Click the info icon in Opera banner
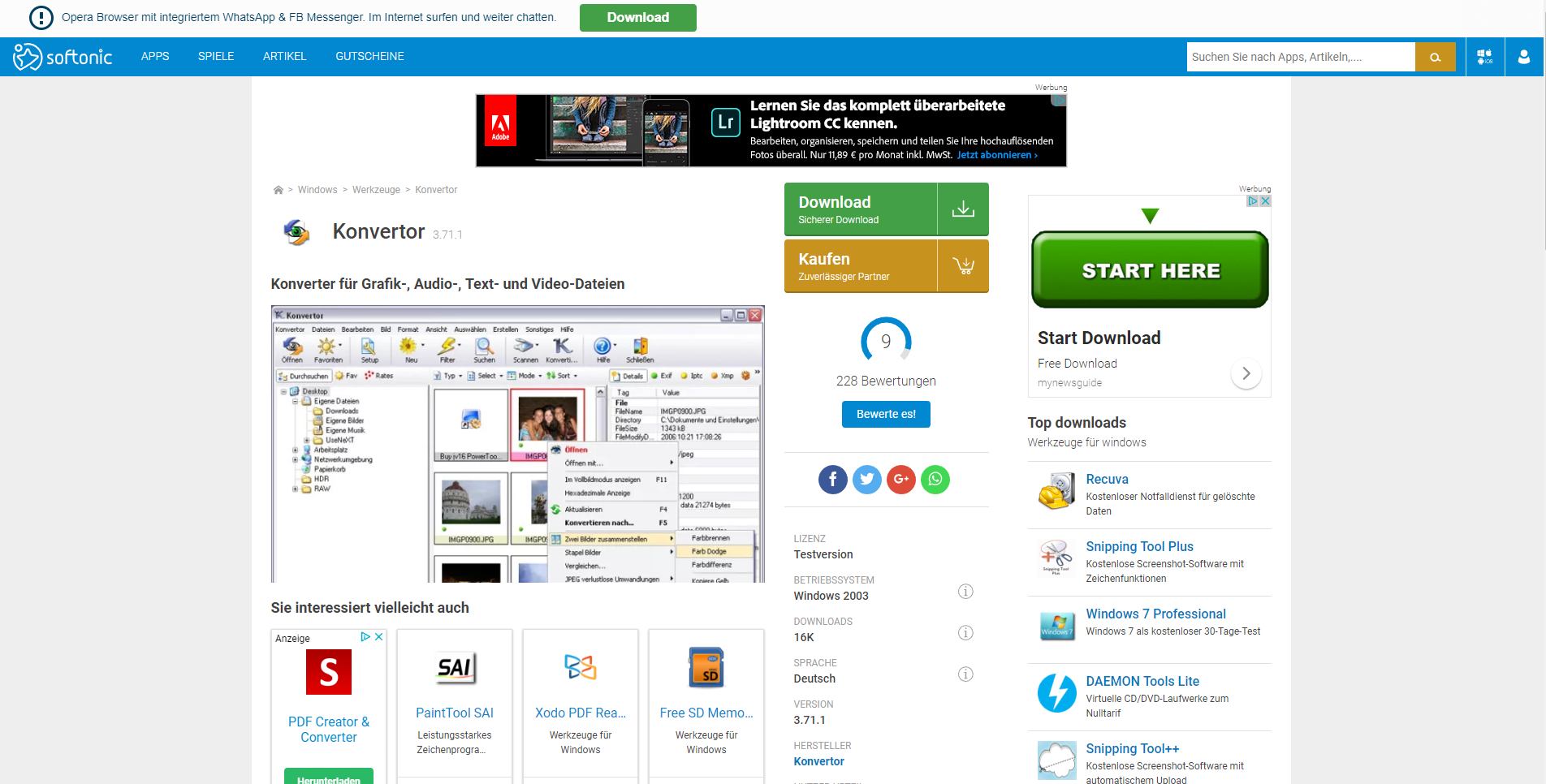The width and height of the screenshot is (1546, 784). 41,18
